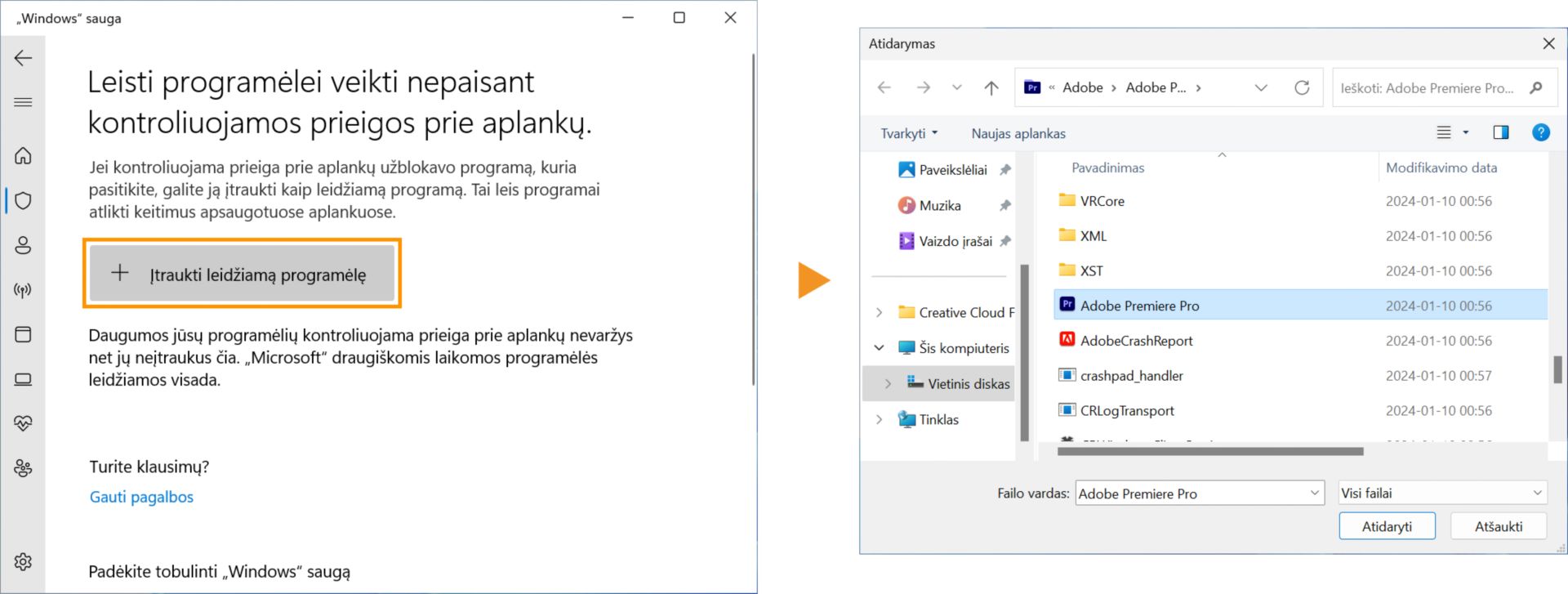The image size is (1568, 594).
Task: Open the recent locations dropdown
Action: pos(957,87)
